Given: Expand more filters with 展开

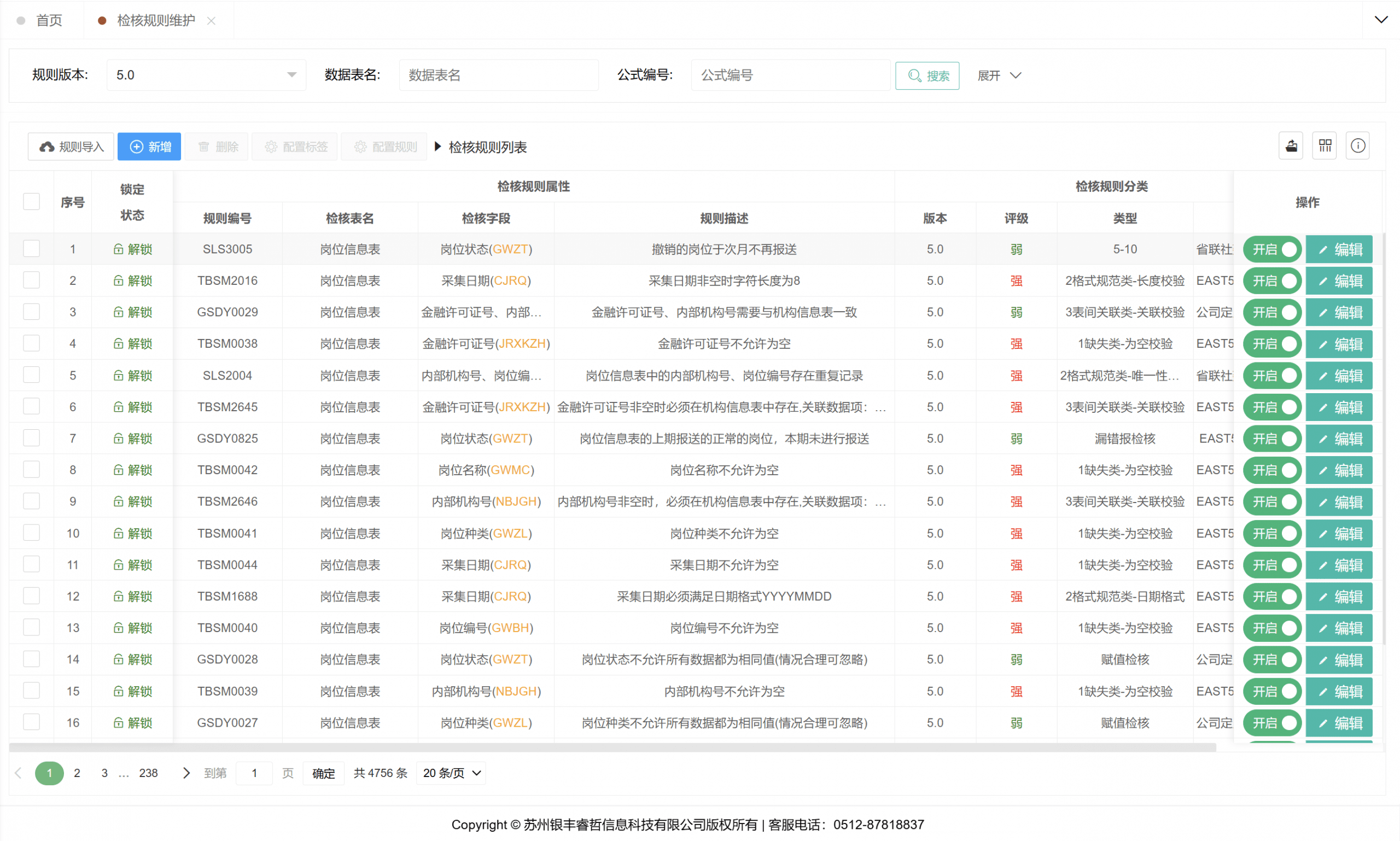Looking at the screenshot, I should (x=999, y=75).
